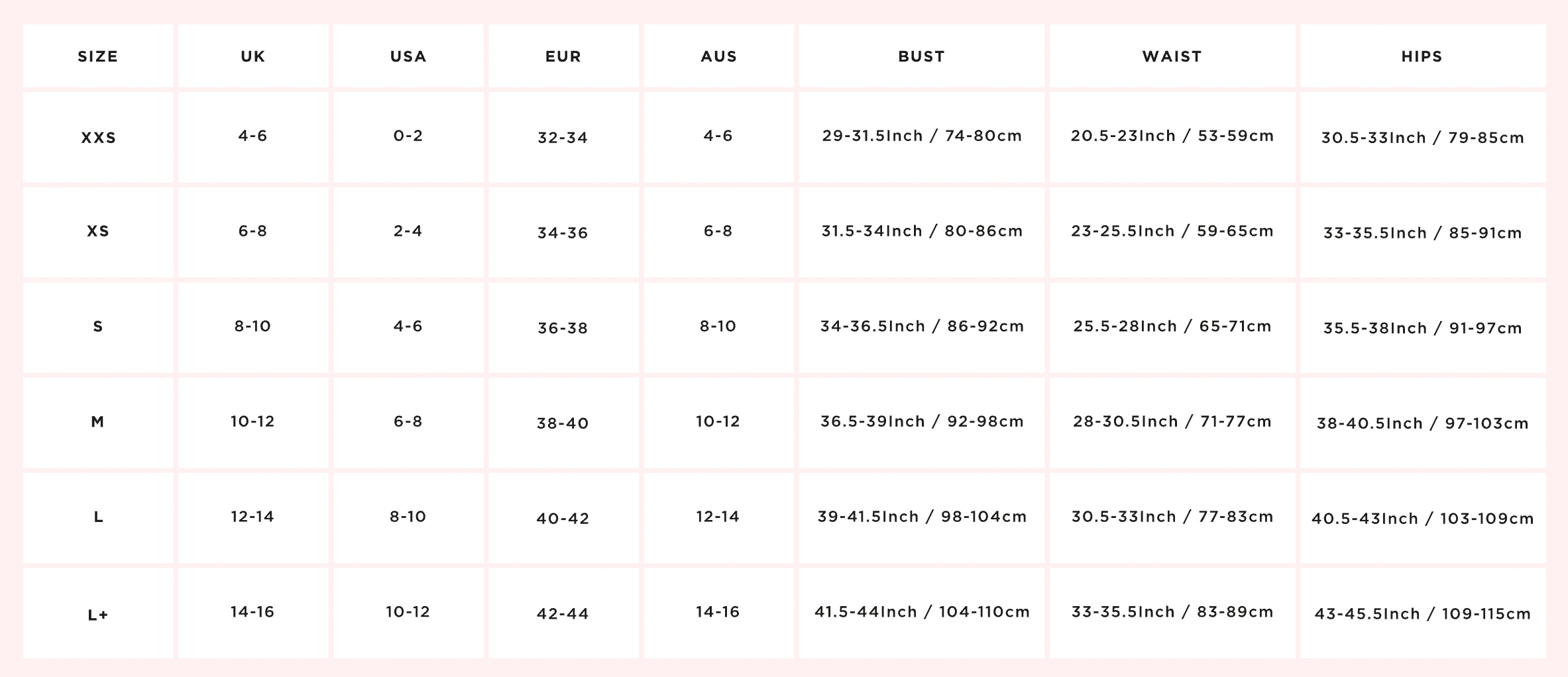Screen dimensions: 1568x677
Task: Click the USA column header
Action: (408, 56)
